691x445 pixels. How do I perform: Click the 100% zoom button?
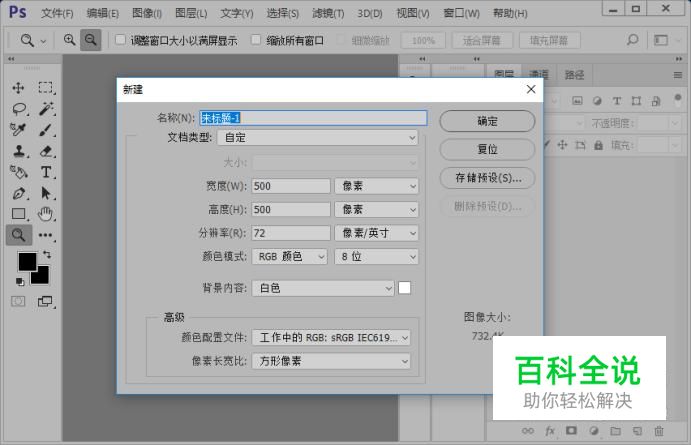pyautogui.click(x=423, y=41)
